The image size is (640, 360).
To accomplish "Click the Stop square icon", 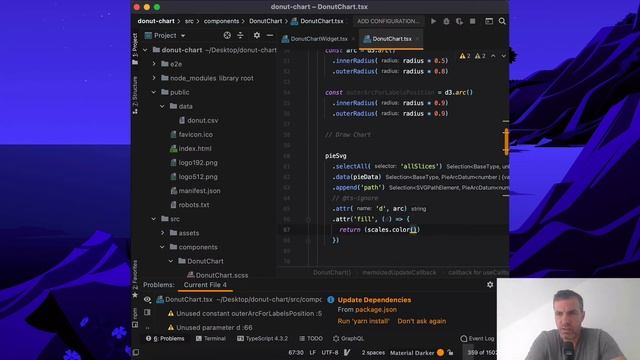I will (473, 21).
